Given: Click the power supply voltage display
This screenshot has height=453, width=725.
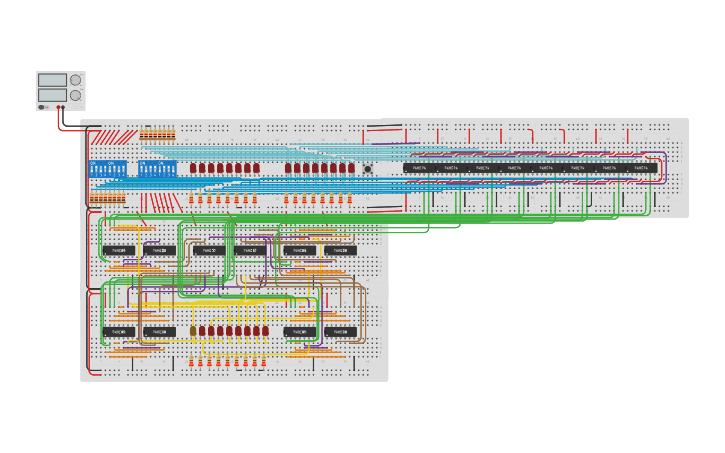Looking at the screenshot, I should (53, 80).
